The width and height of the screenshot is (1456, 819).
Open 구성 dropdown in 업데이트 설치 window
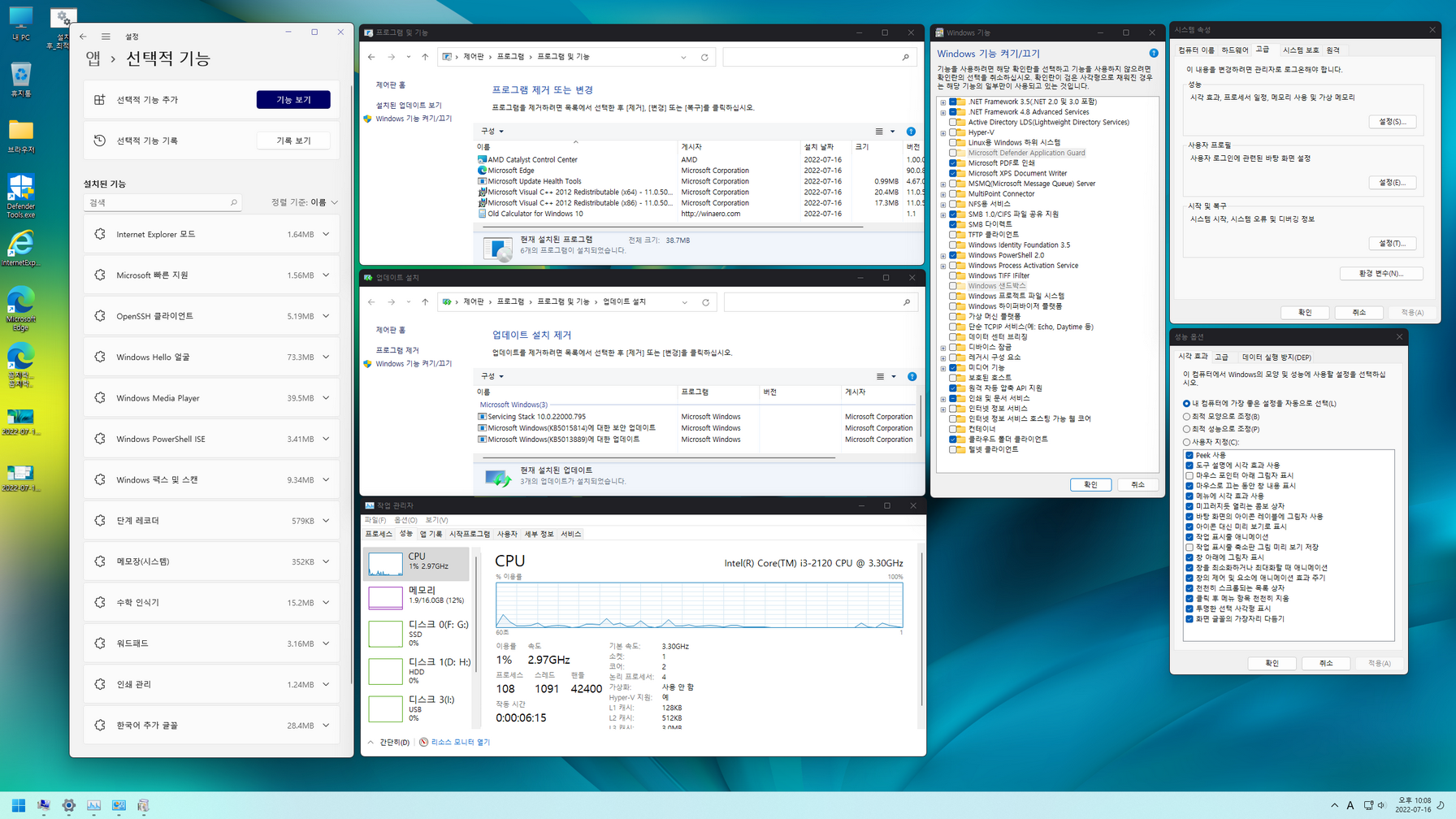point(492,377)
